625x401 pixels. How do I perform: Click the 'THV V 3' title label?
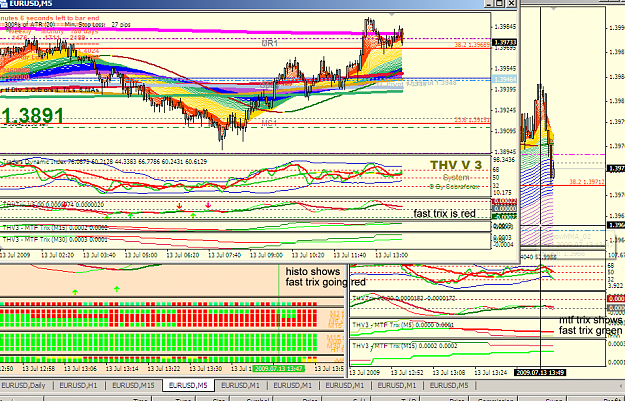click(456, 165)
